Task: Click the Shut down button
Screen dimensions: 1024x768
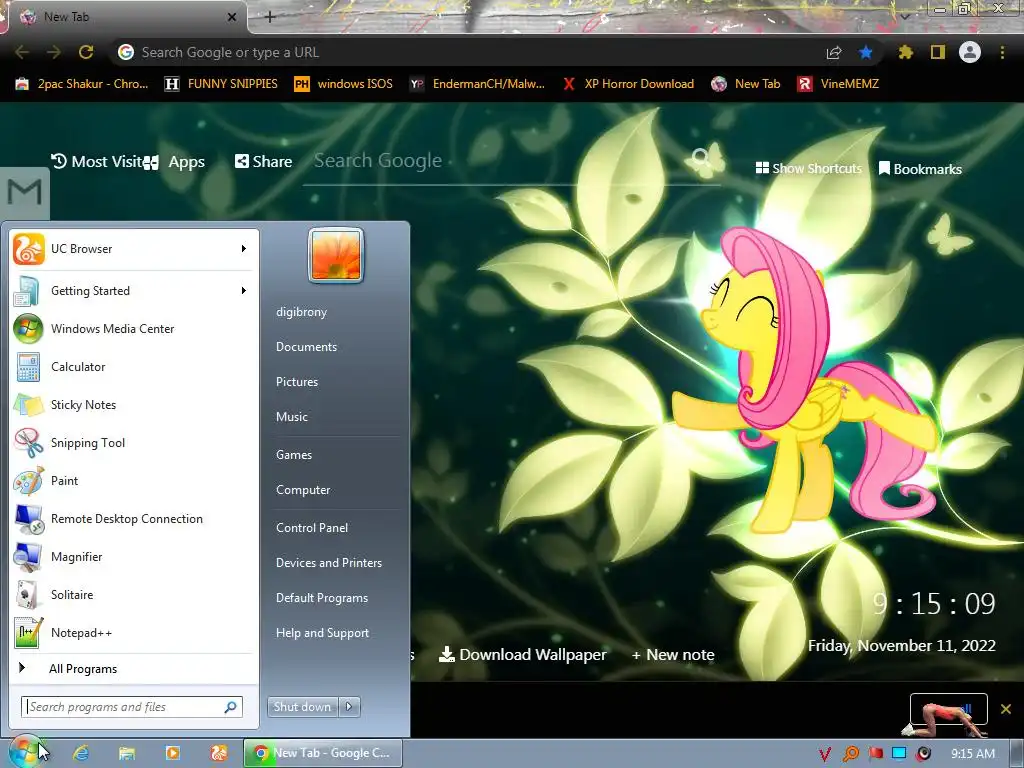Action: tap(302, 707)
